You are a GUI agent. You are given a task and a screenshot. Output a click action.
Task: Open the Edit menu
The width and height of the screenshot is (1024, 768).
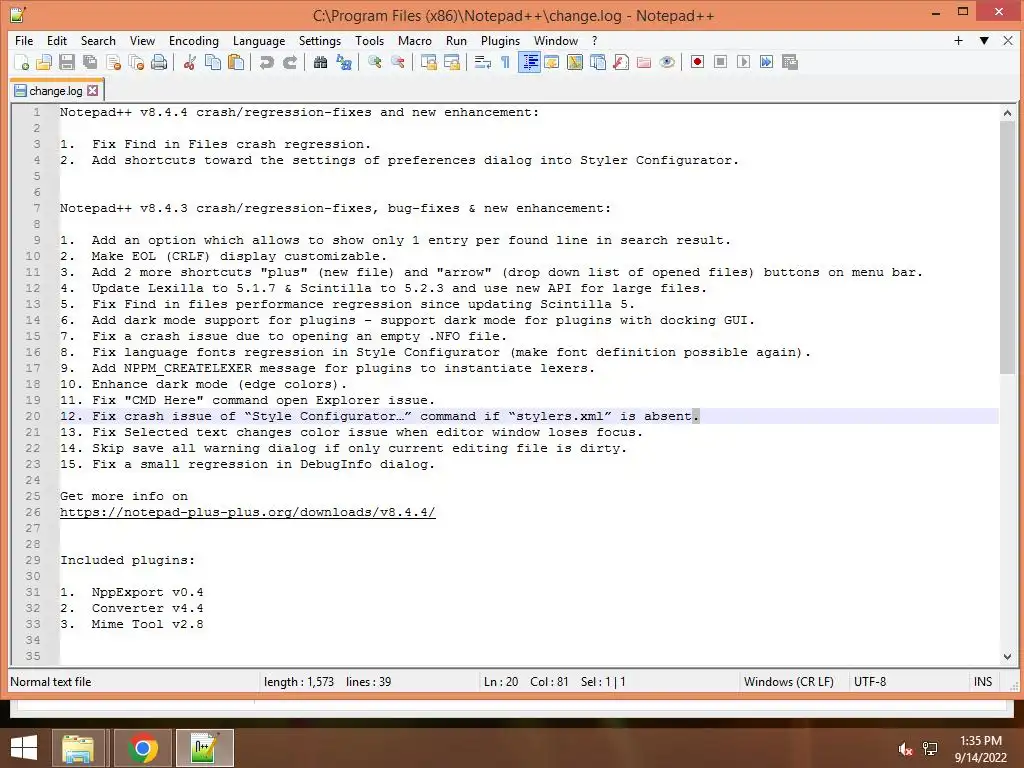pos(57,40)
